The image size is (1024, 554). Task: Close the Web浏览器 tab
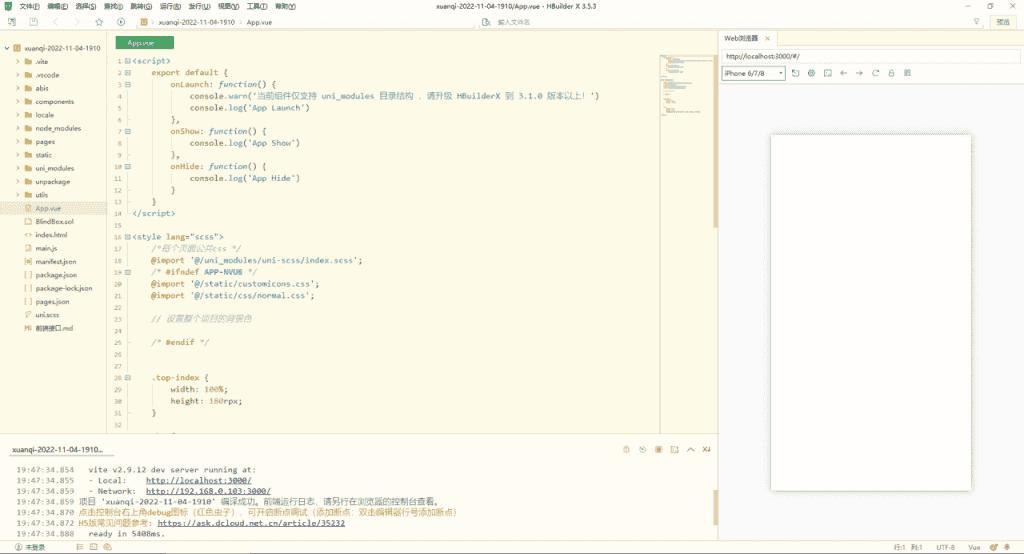[767, 39]
